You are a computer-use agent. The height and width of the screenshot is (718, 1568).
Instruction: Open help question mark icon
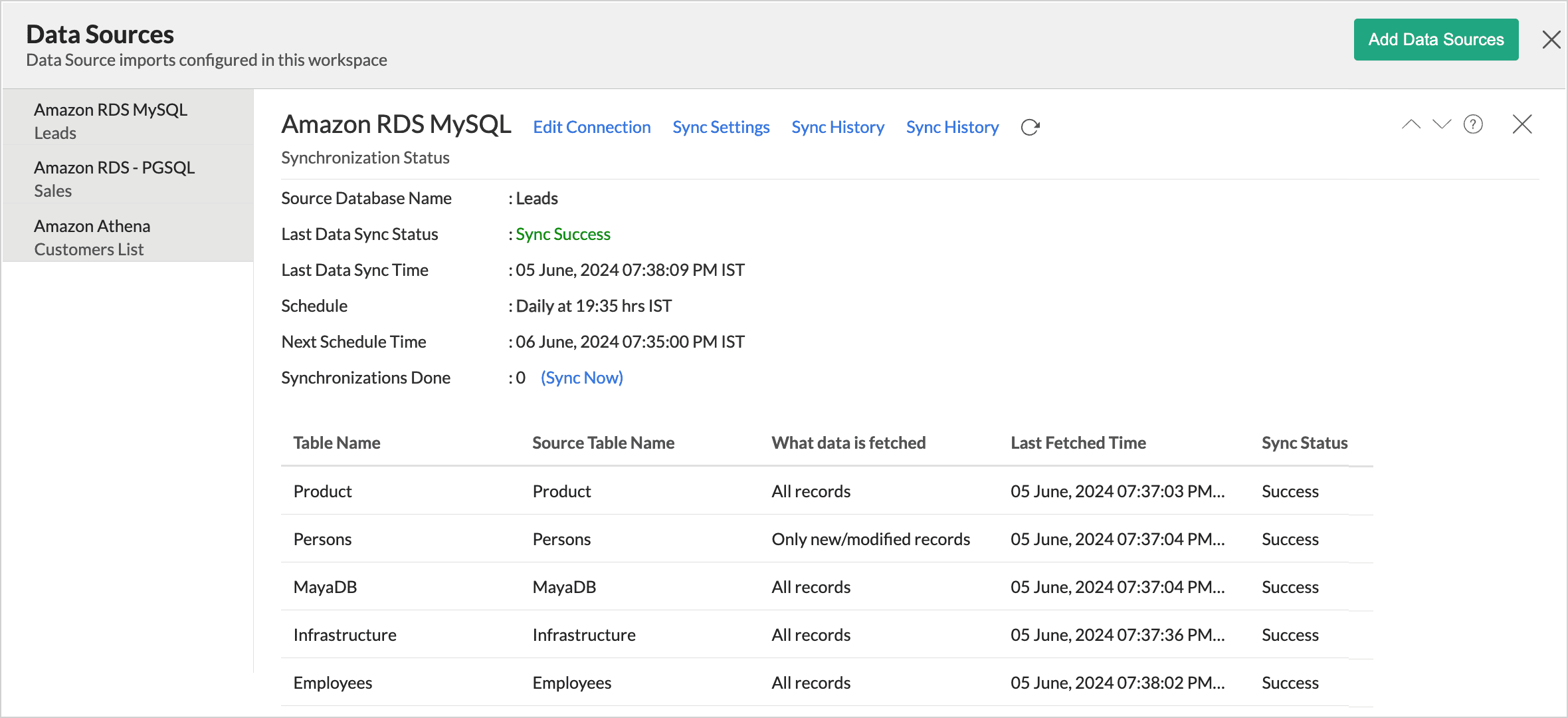tap(1473, 124)
